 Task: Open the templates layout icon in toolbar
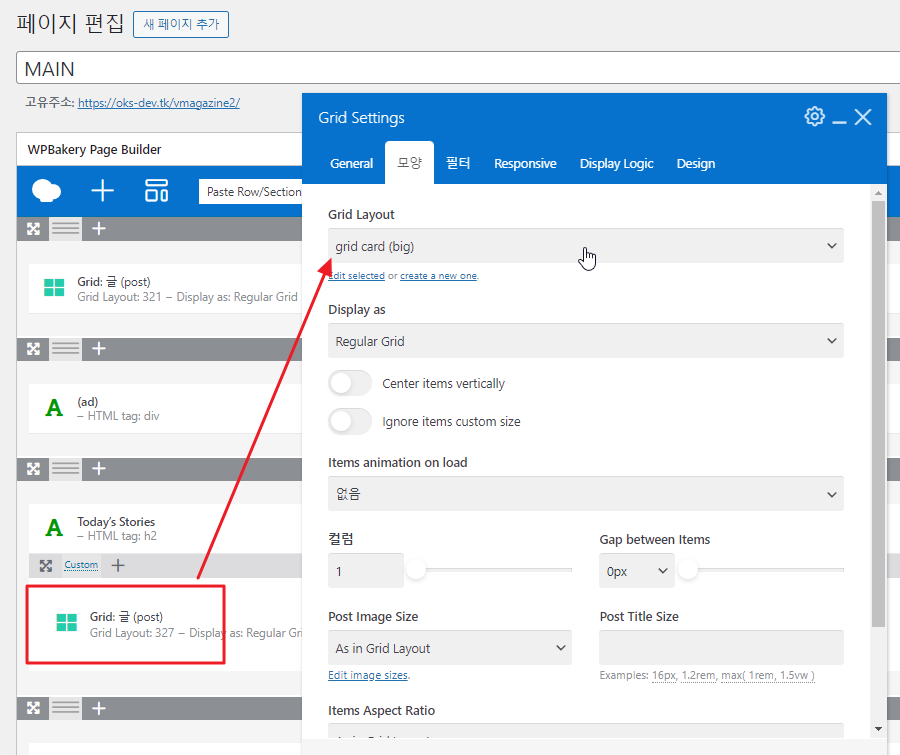[156, 191]
